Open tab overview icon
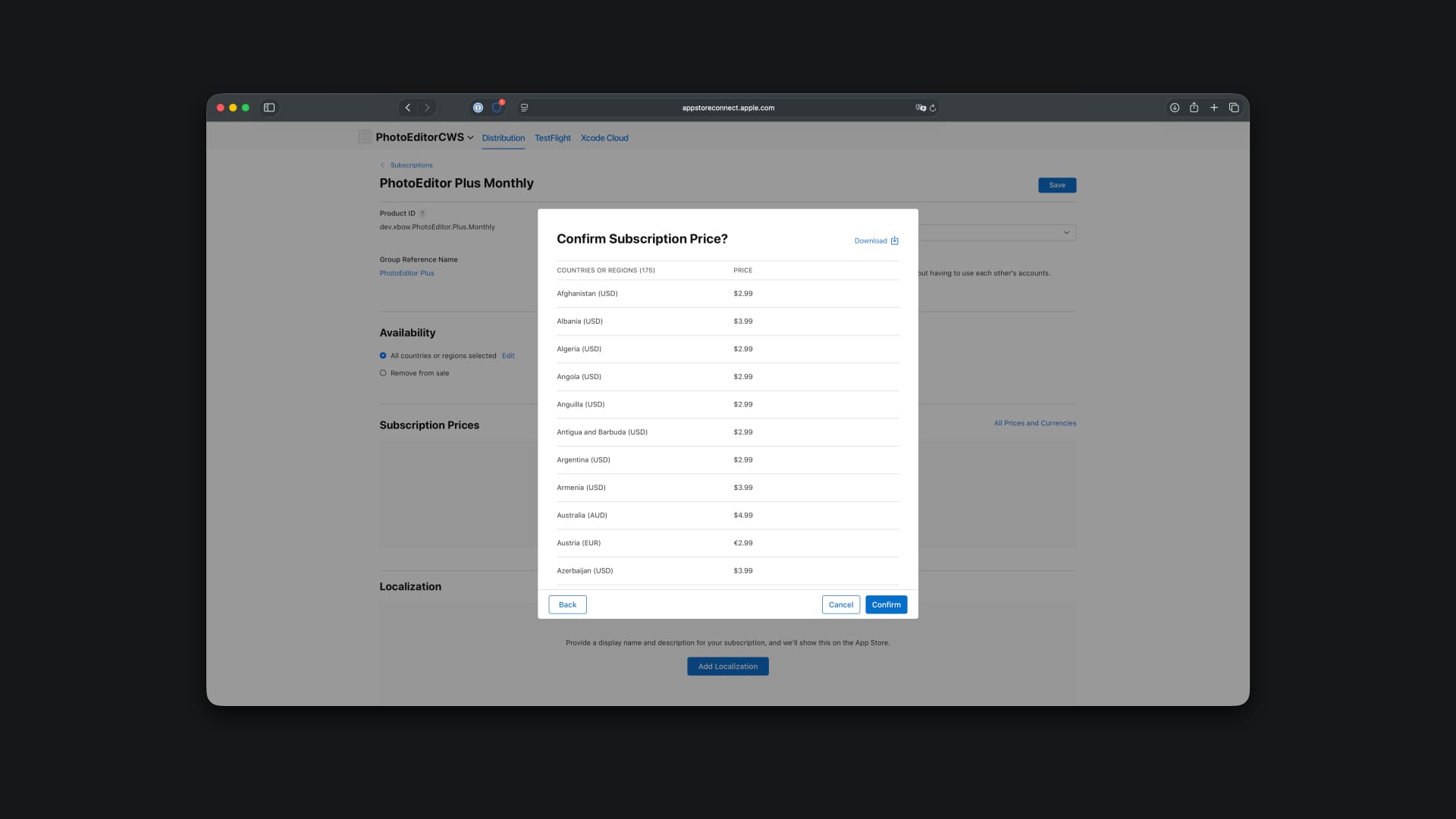This screenshot has height=819, width=1456. 1234,108
